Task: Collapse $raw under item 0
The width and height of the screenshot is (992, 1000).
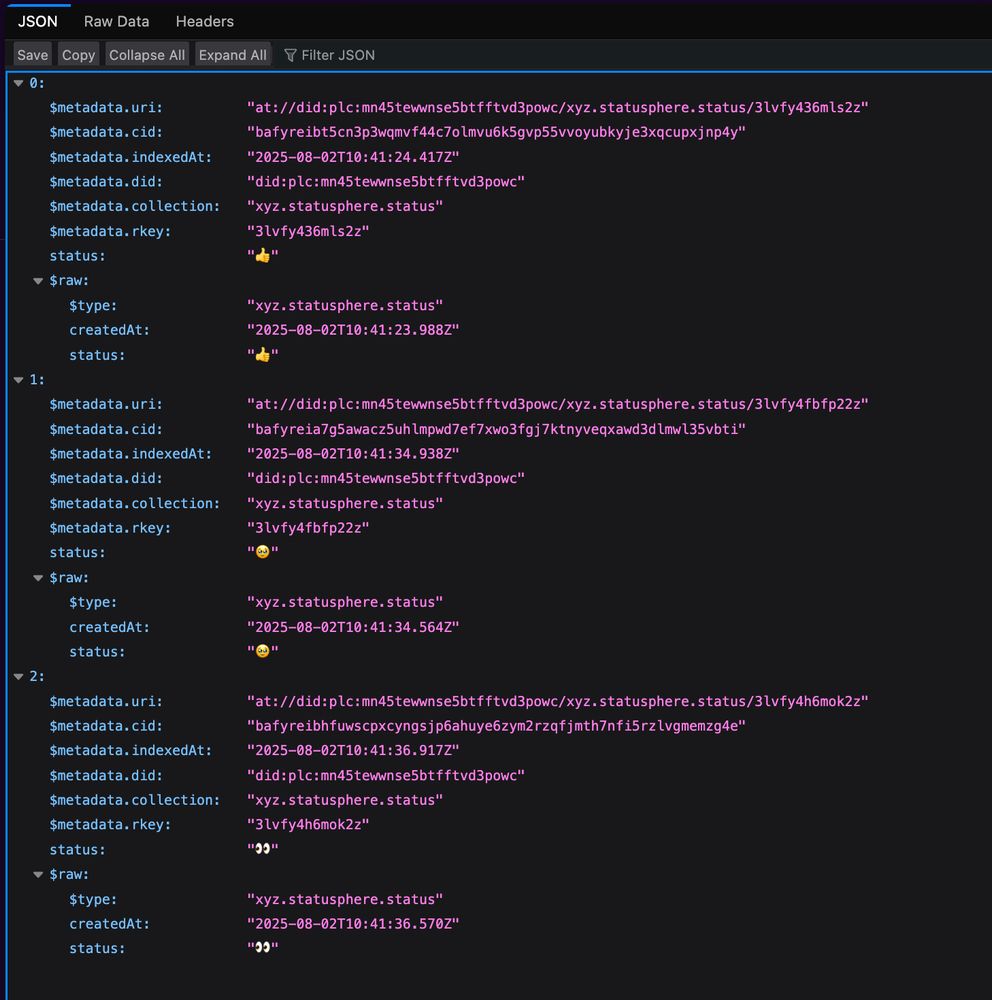Action: pos(38,281)
